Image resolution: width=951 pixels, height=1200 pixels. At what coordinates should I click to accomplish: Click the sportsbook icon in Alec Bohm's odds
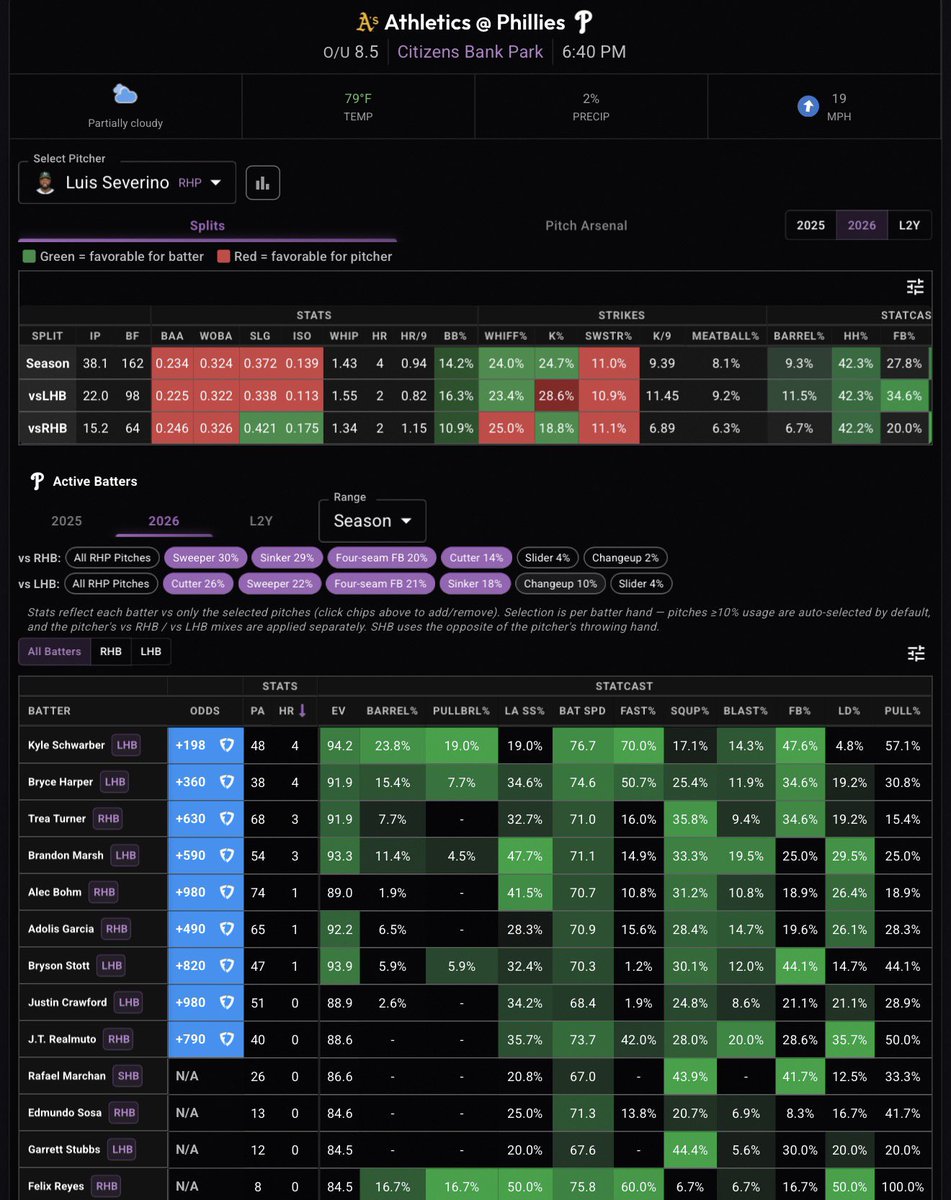[x=226, y=892]
